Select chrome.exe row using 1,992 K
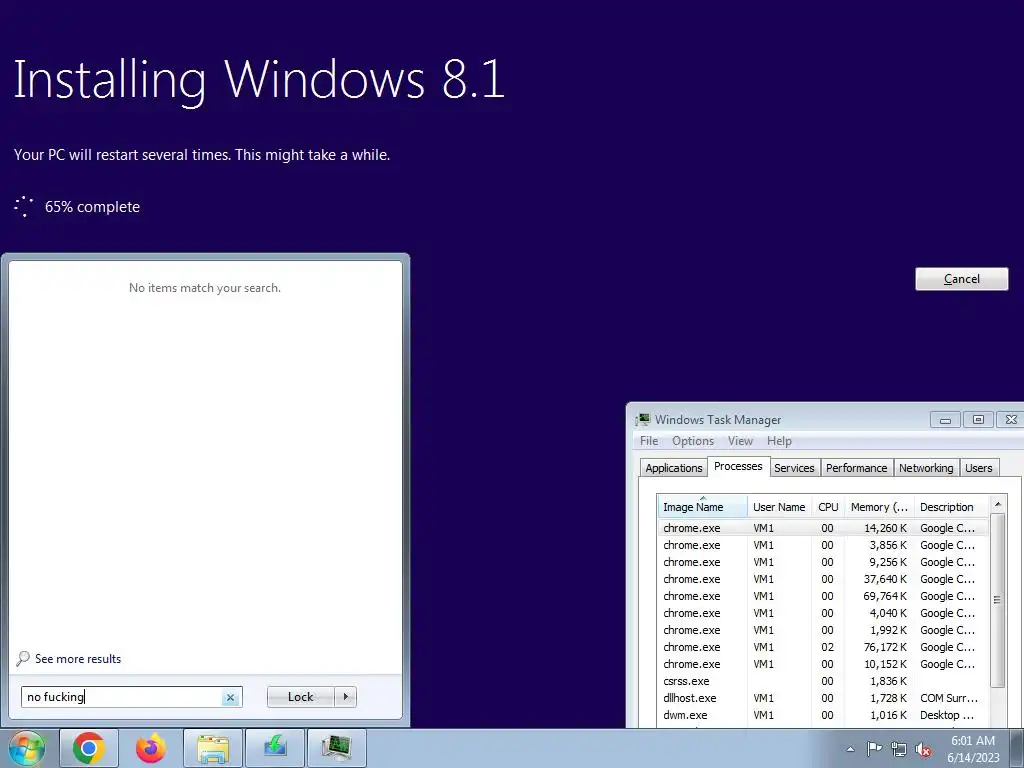1024x768 pixels. [x=823, y=630]
